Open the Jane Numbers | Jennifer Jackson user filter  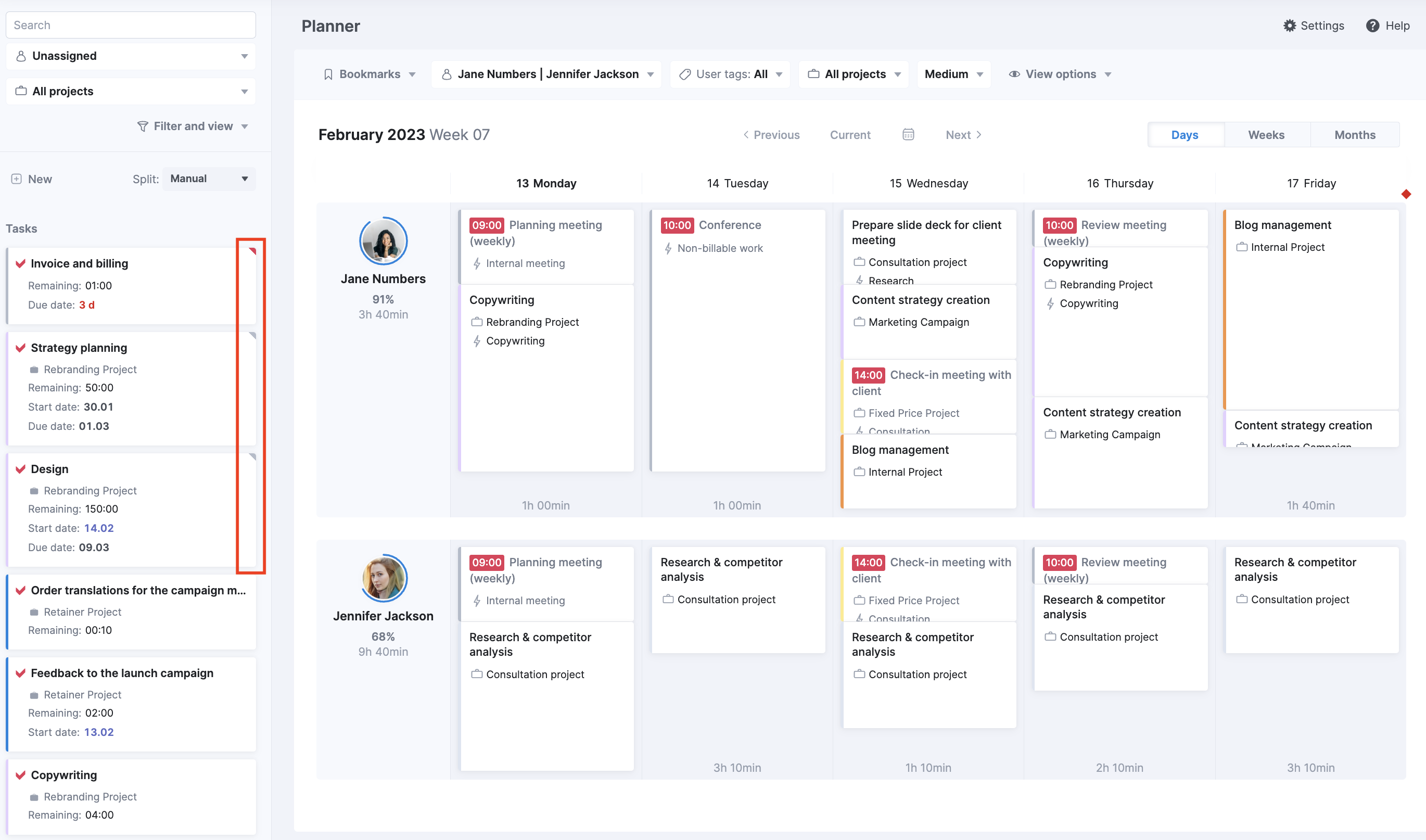tap(546, 74)
